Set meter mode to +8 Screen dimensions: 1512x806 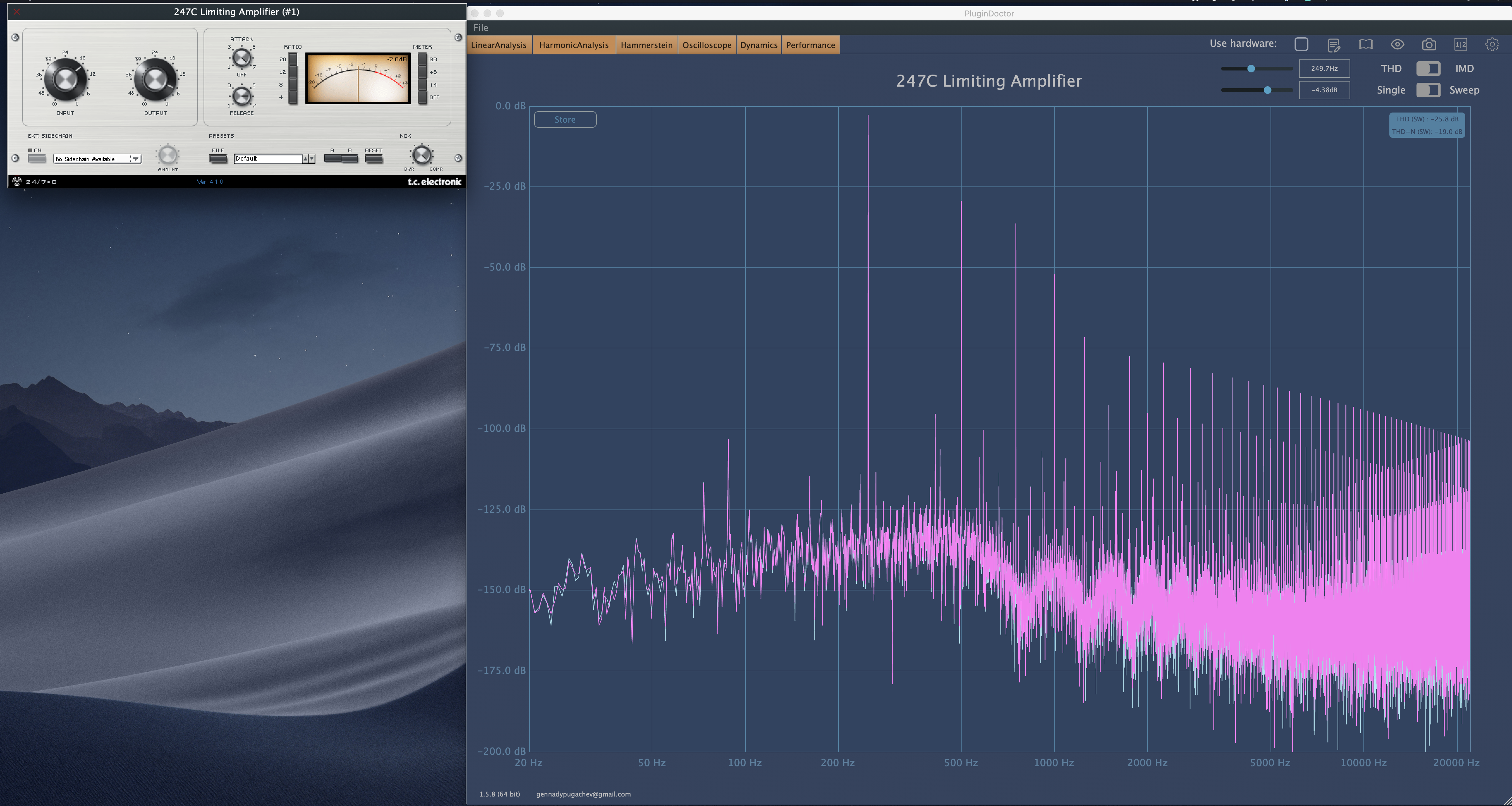pos(422,72)
